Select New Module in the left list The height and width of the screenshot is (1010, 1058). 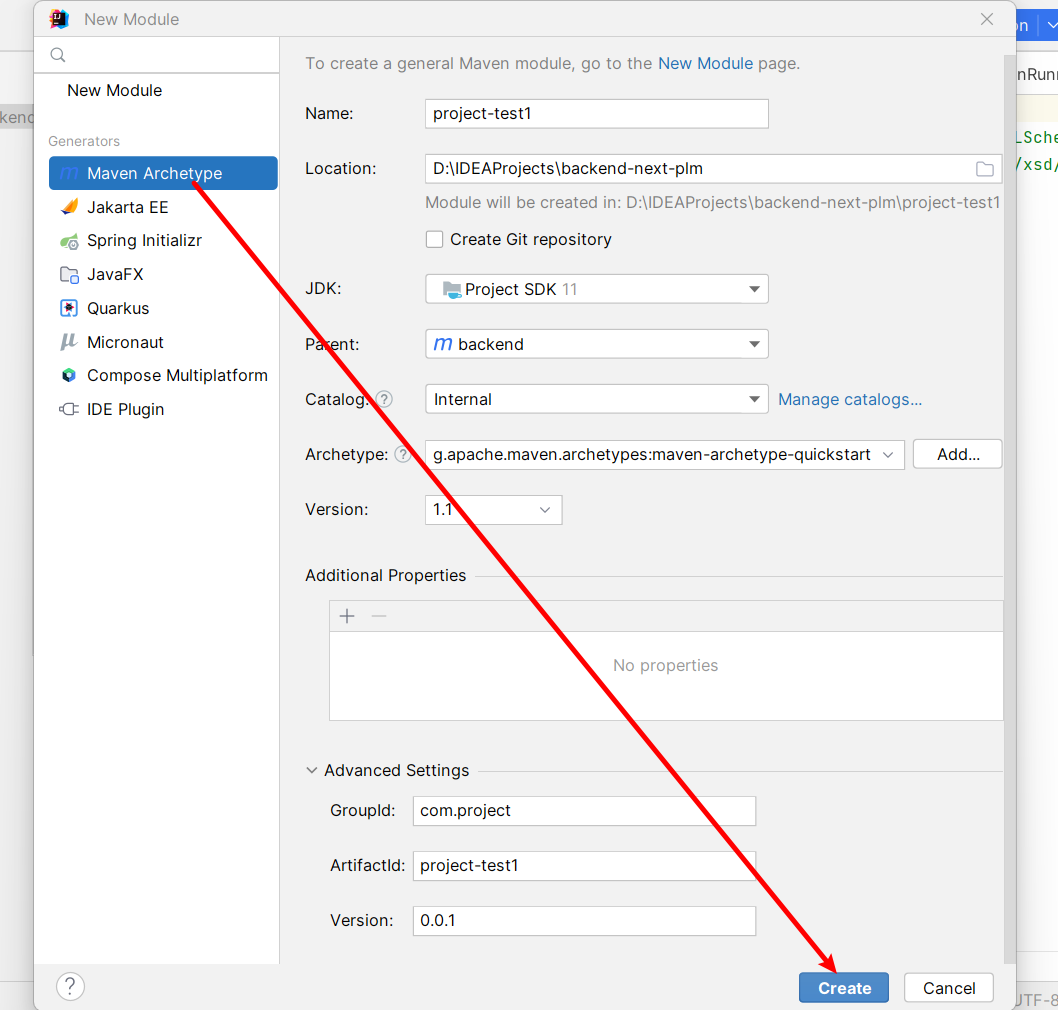(114, 90)
